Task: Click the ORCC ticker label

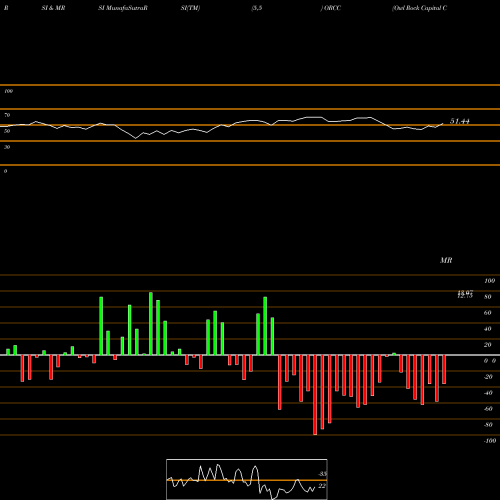Action: pos(332,8)
